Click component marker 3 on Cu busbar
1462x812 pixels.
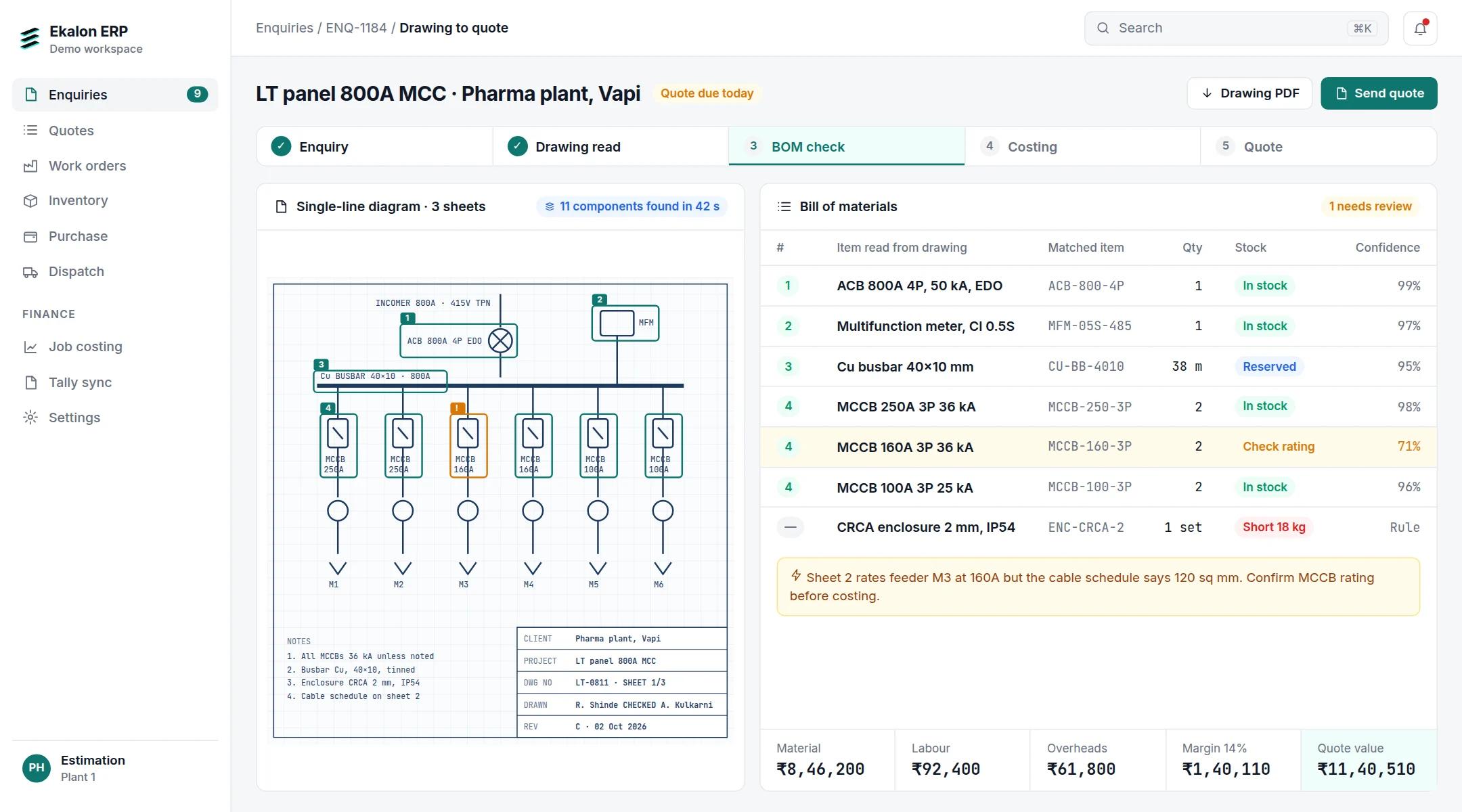322,364
